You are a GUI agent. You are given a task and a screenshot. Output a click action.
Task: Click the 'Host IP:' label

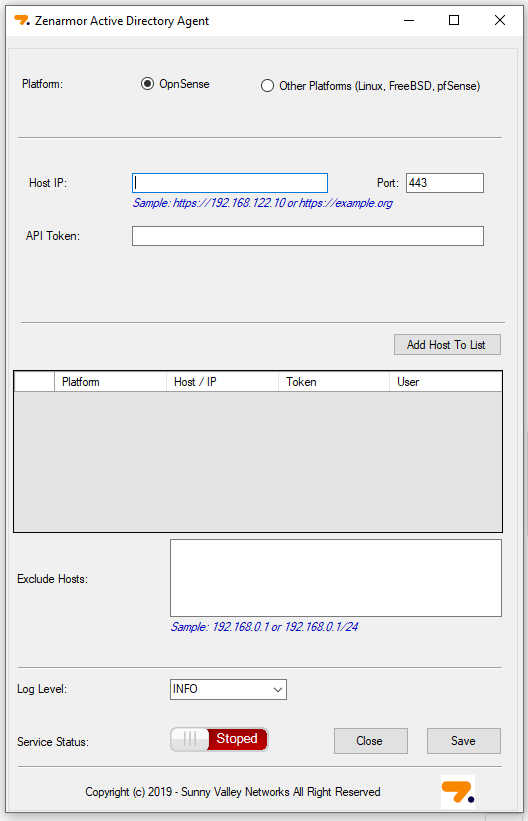48,183
